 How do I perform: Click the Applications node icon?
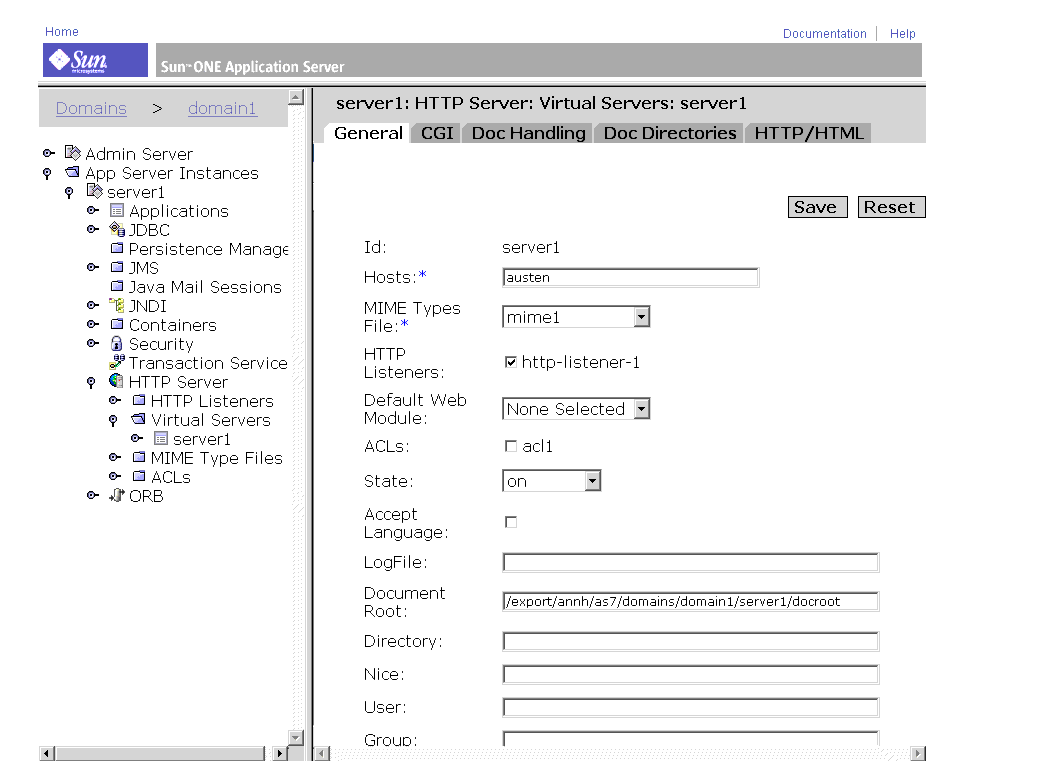point(117,210)
